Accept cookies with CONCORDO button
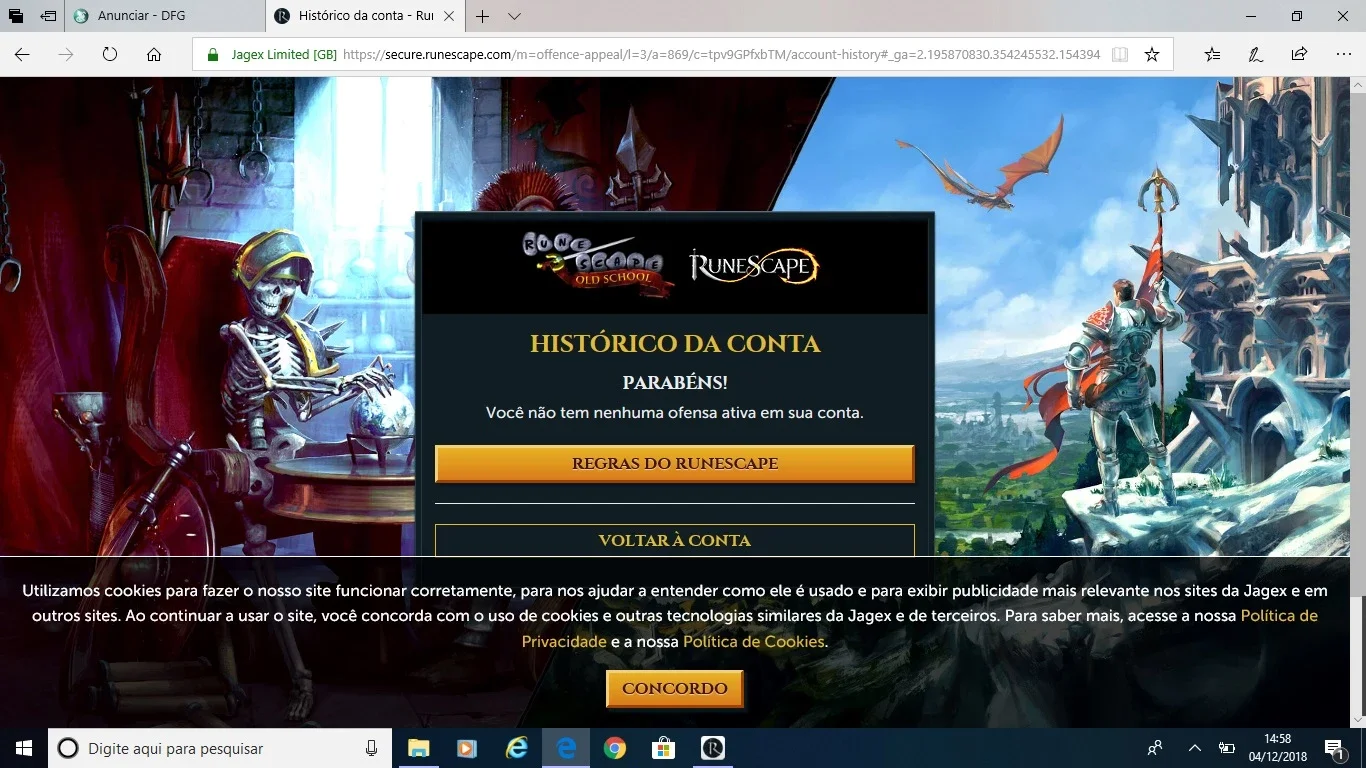 [675, 689]
